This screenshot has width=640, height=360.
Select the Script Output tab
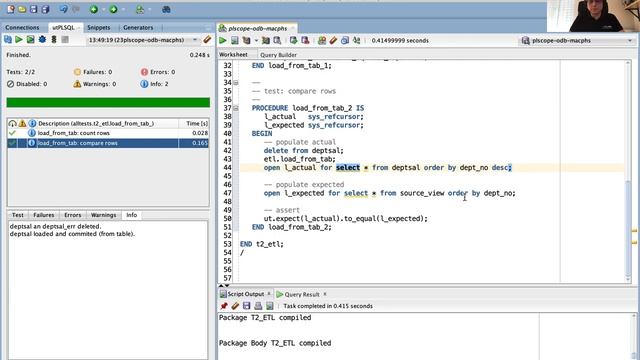coord(245,294)
